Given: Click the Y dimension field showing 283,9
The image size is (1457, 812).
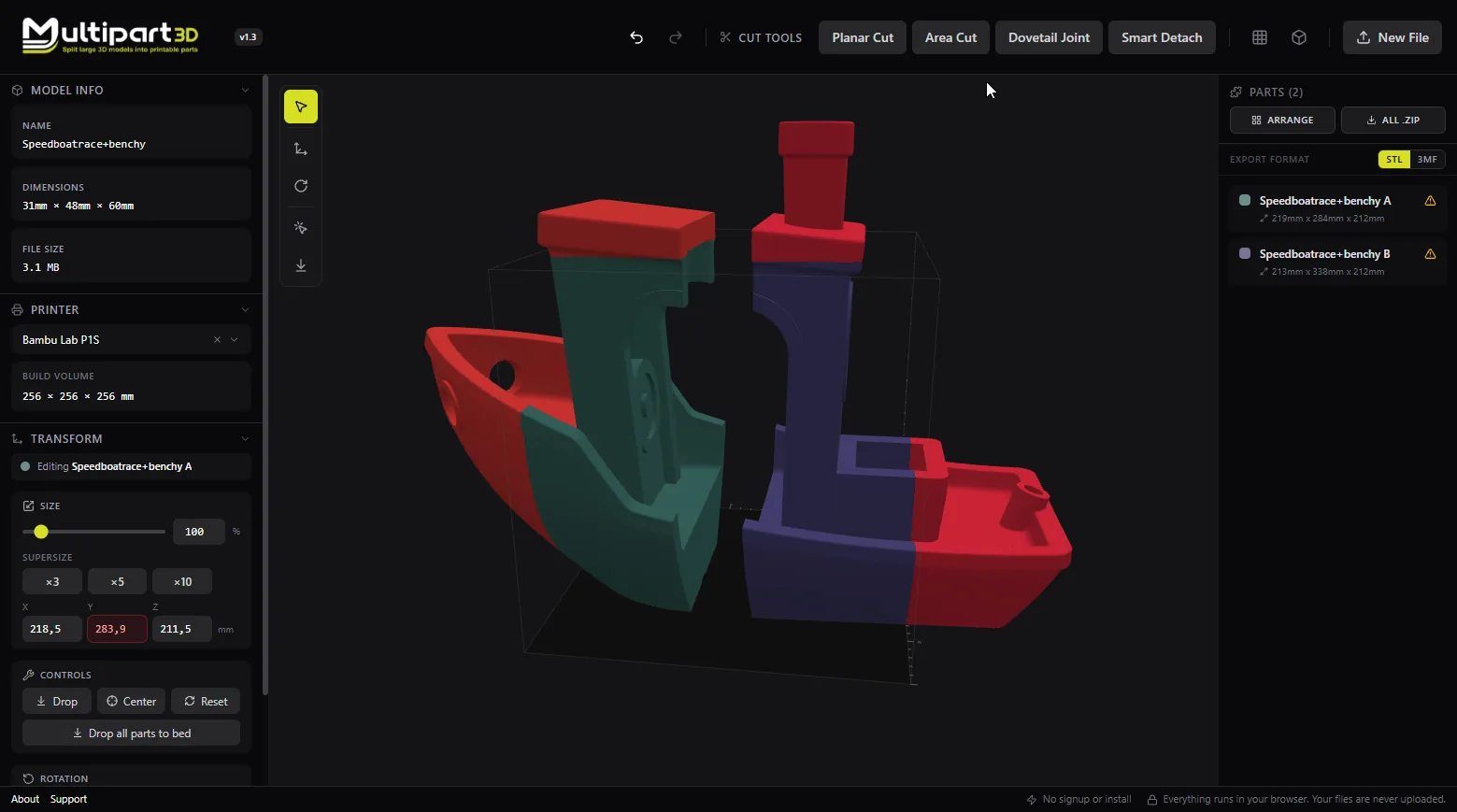Looking at the screenshot, I should (x=117, y=630).
